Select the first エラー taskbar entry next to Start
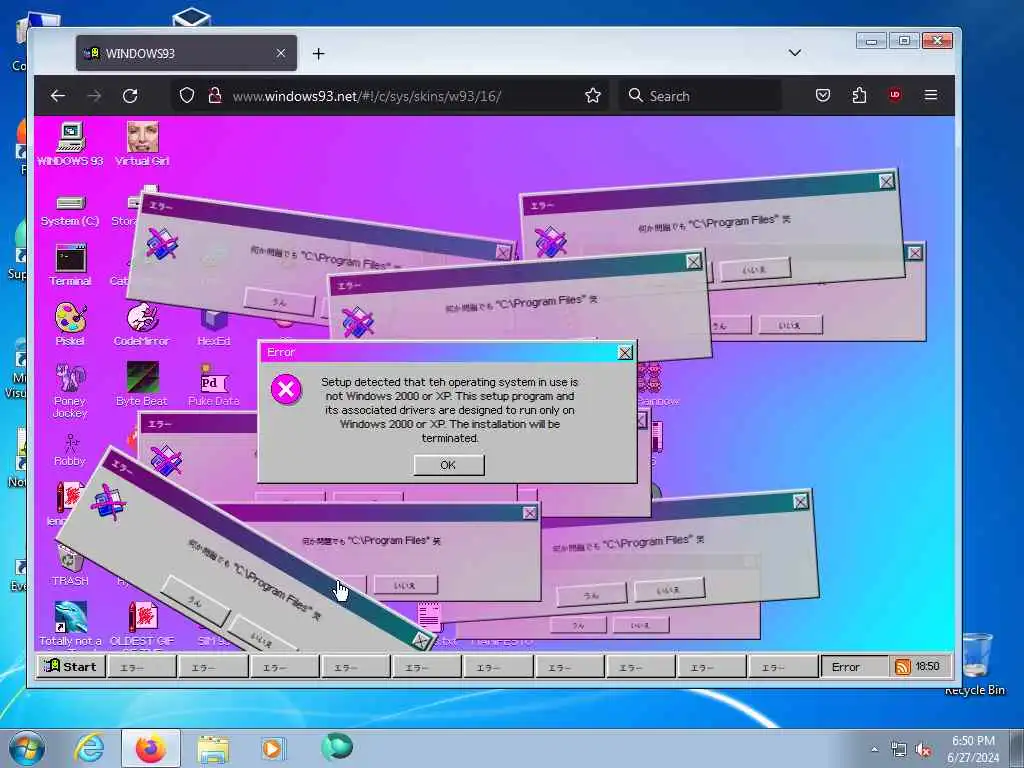Image resolution: width=1024 pixels, height=768 pixels. [142, 667]
